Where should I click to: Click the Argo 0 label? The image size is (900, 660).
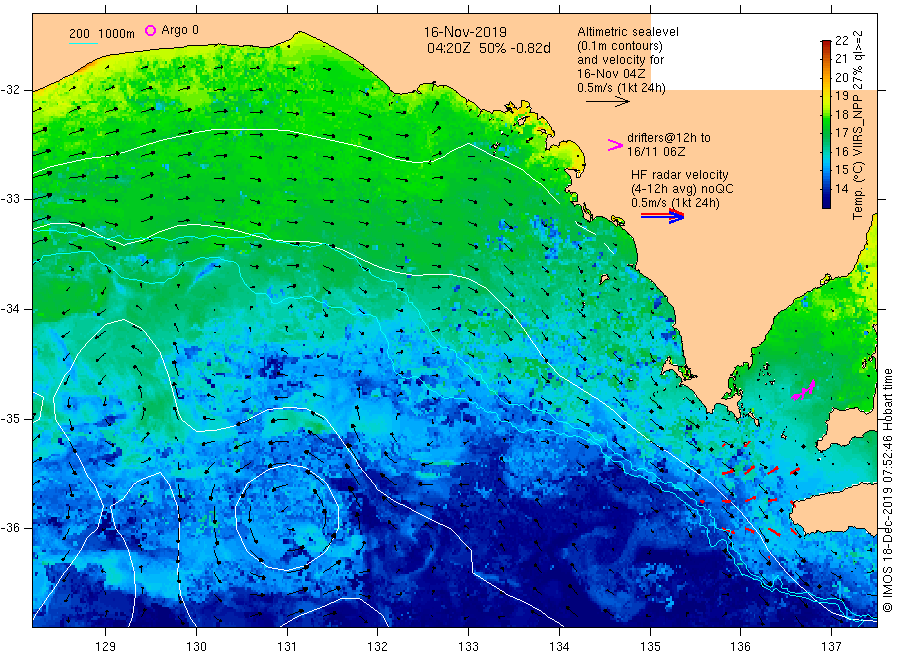tap(180, 30)
